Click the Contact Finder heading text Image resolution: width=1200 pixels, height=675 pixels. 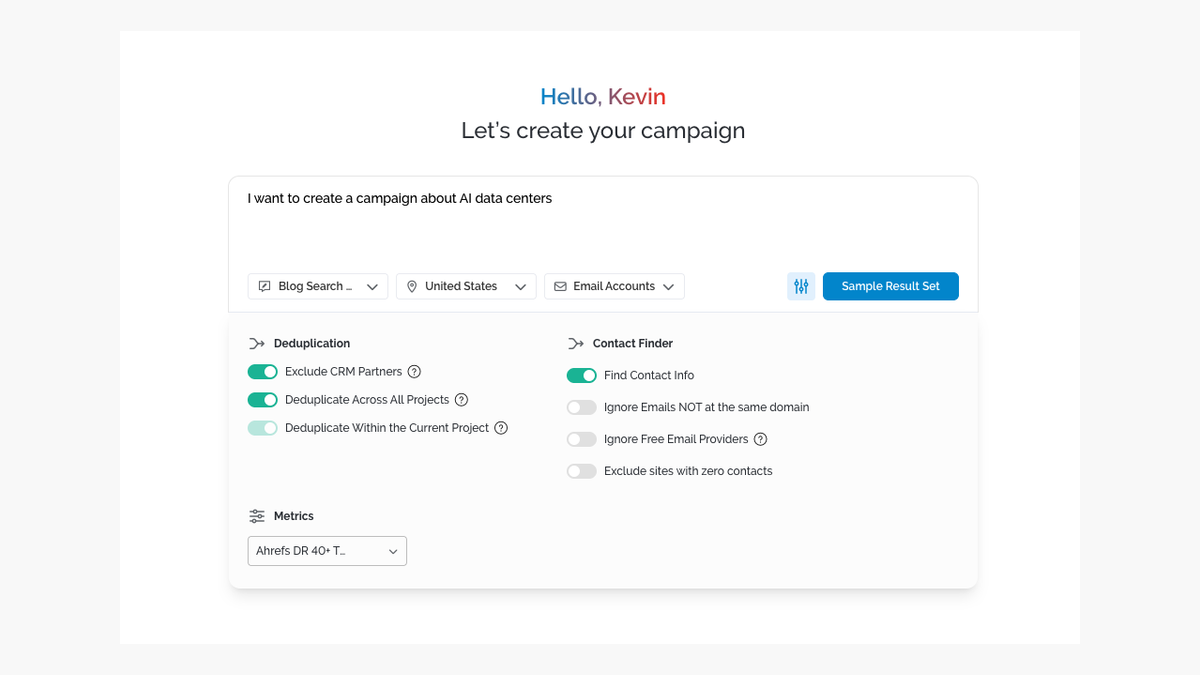[x=633, y=344]
